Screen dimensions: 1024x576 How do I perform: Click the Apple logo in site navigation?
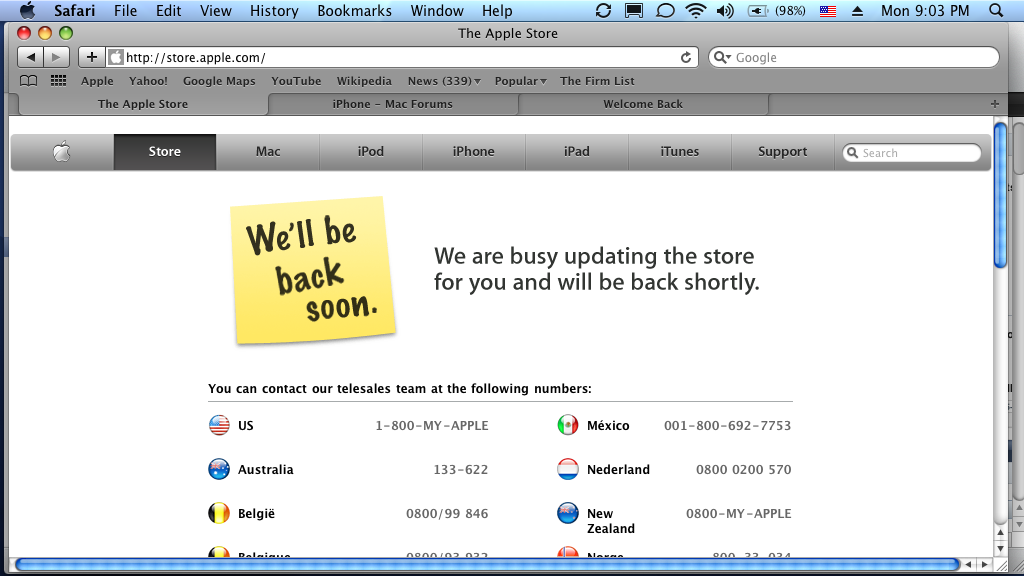(62, 152)
